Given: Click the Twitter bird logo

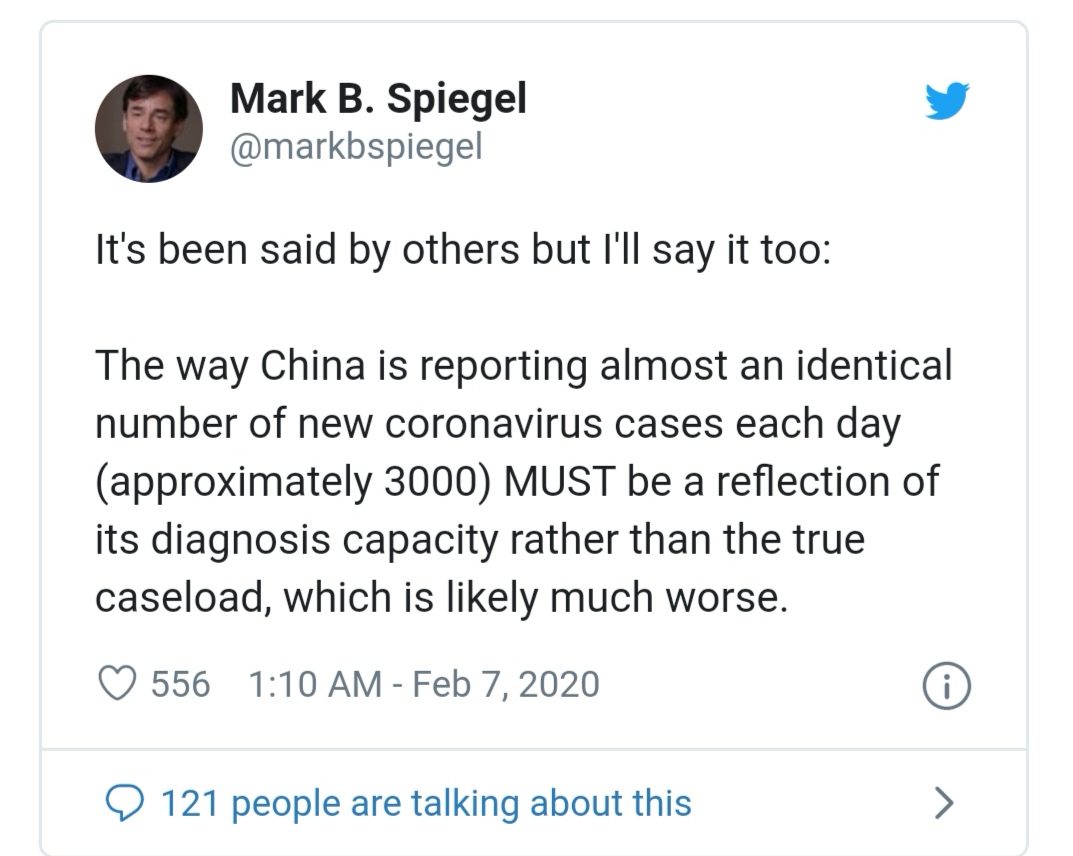Looking at the screenshot, I should pyautogui.click(x=947, y=101).
